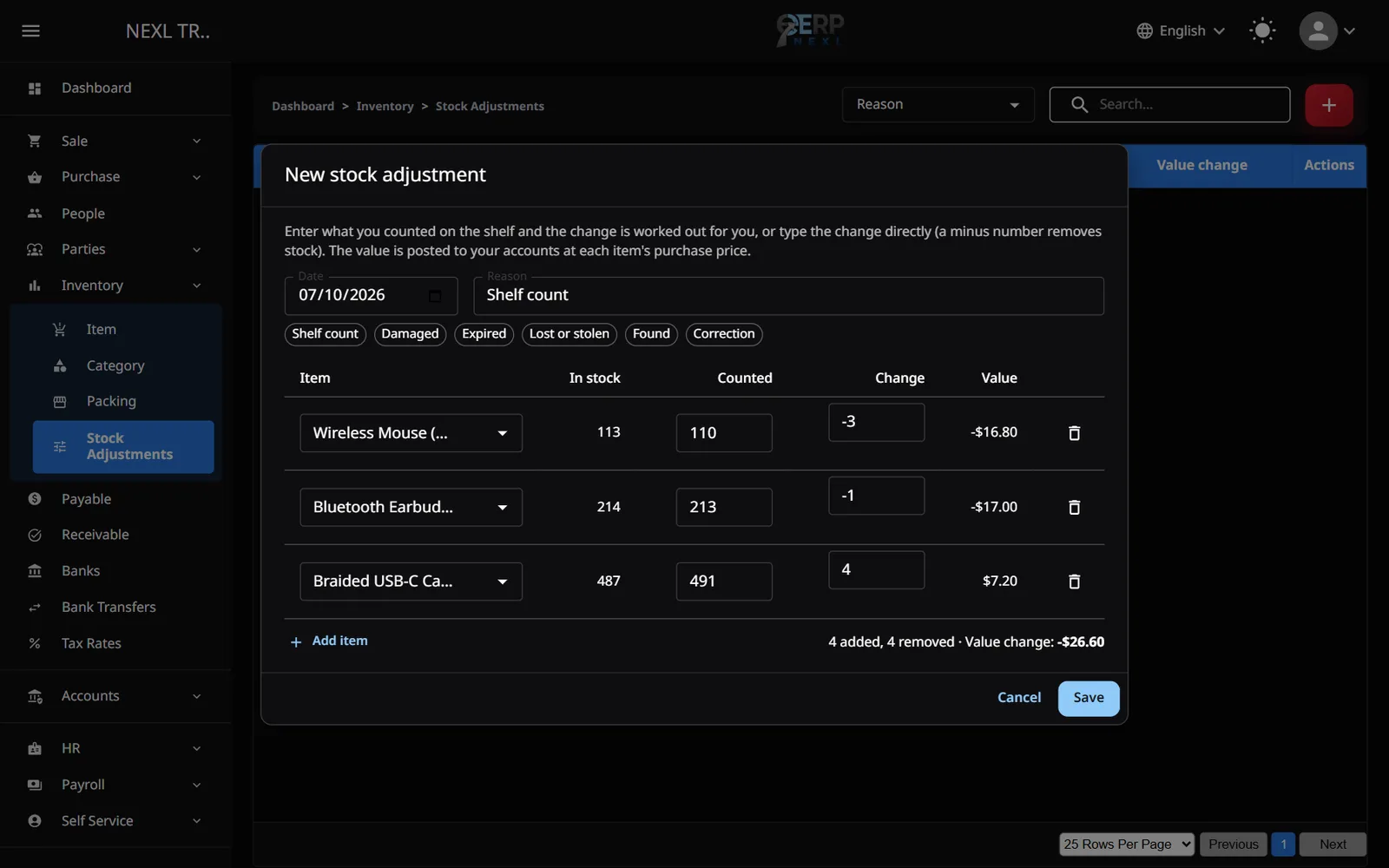Choose the Expired reason chip

tap(484, 334)
